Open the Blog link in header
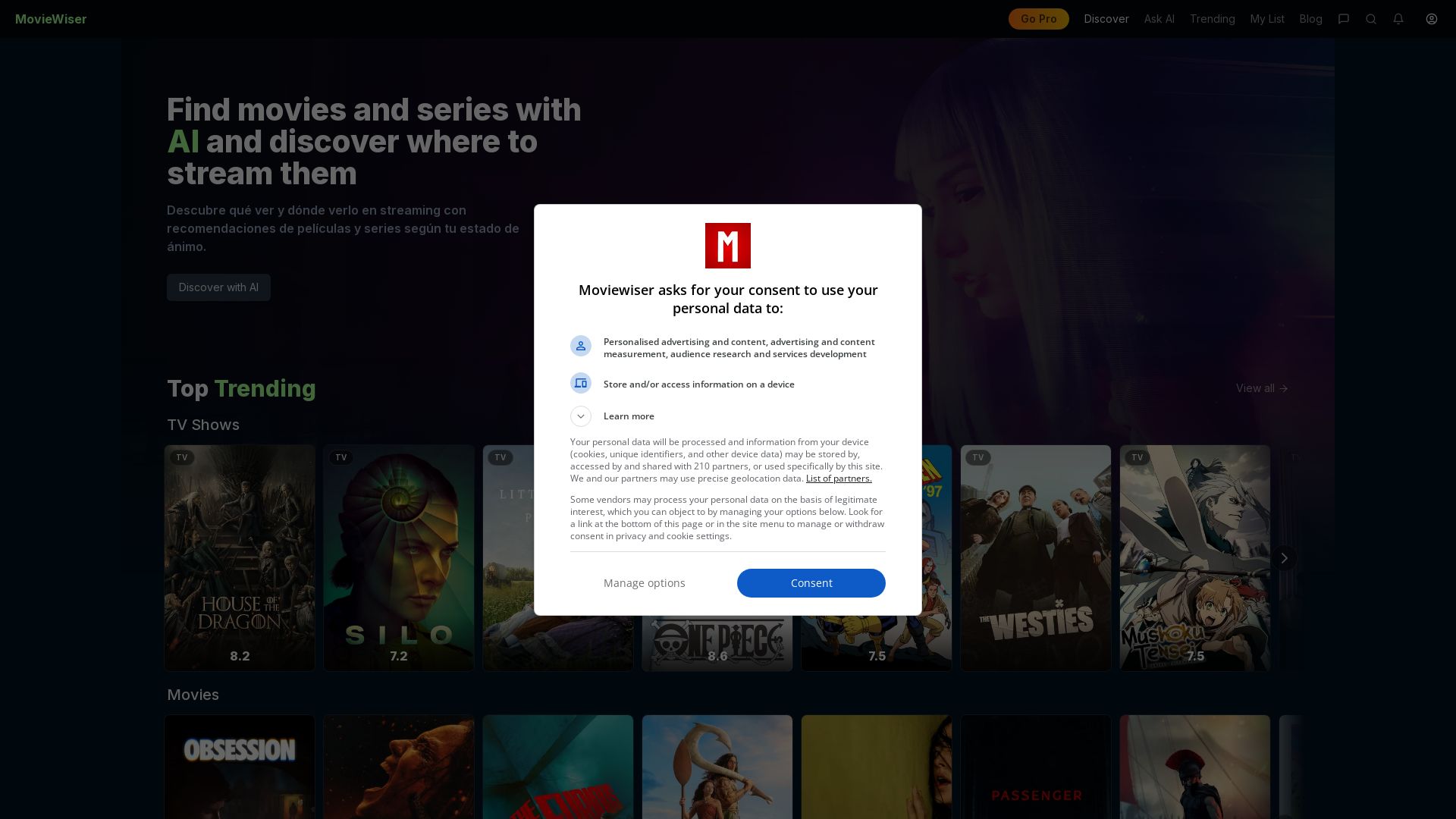Screen dimensions: 1456x819 tap(1310, 19)
